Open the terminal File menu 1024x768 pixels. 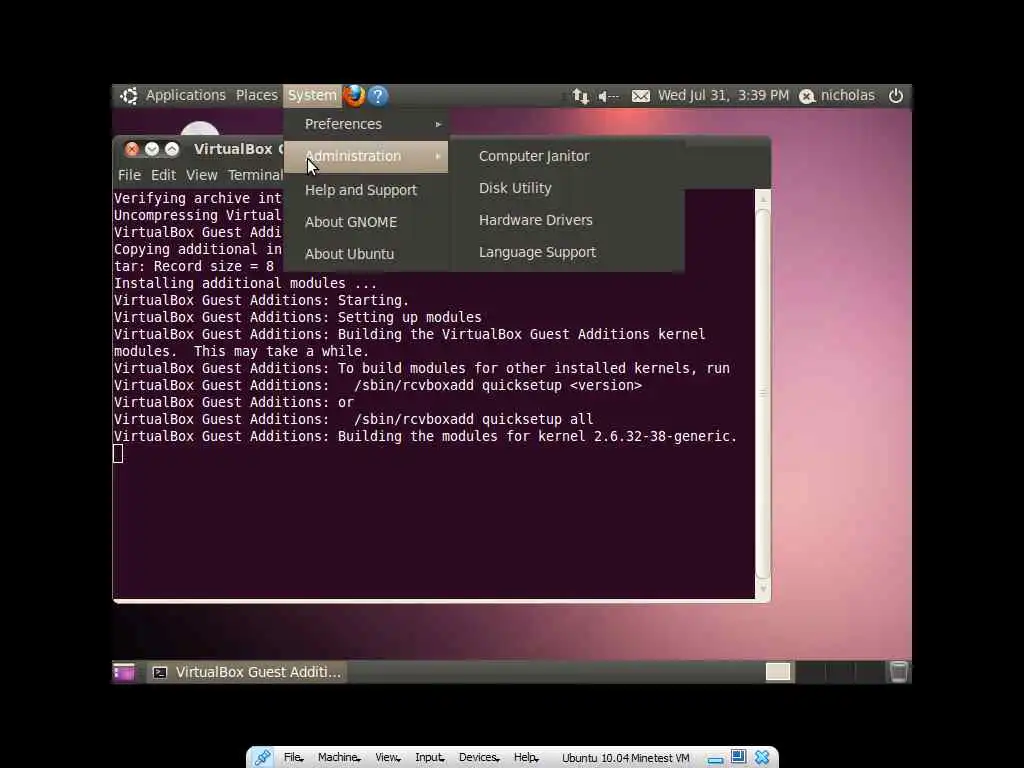tap(129, 175)
